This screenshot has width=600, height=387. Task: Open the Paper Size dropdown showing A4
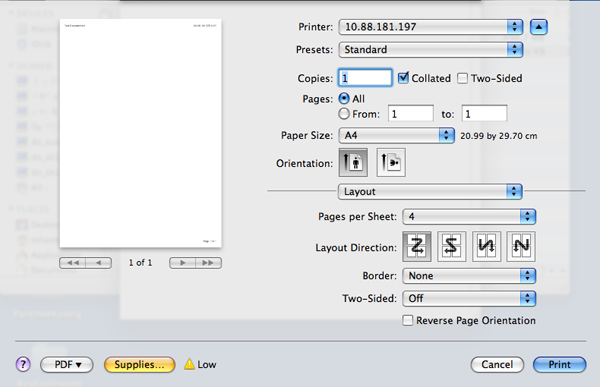[396, 136]
